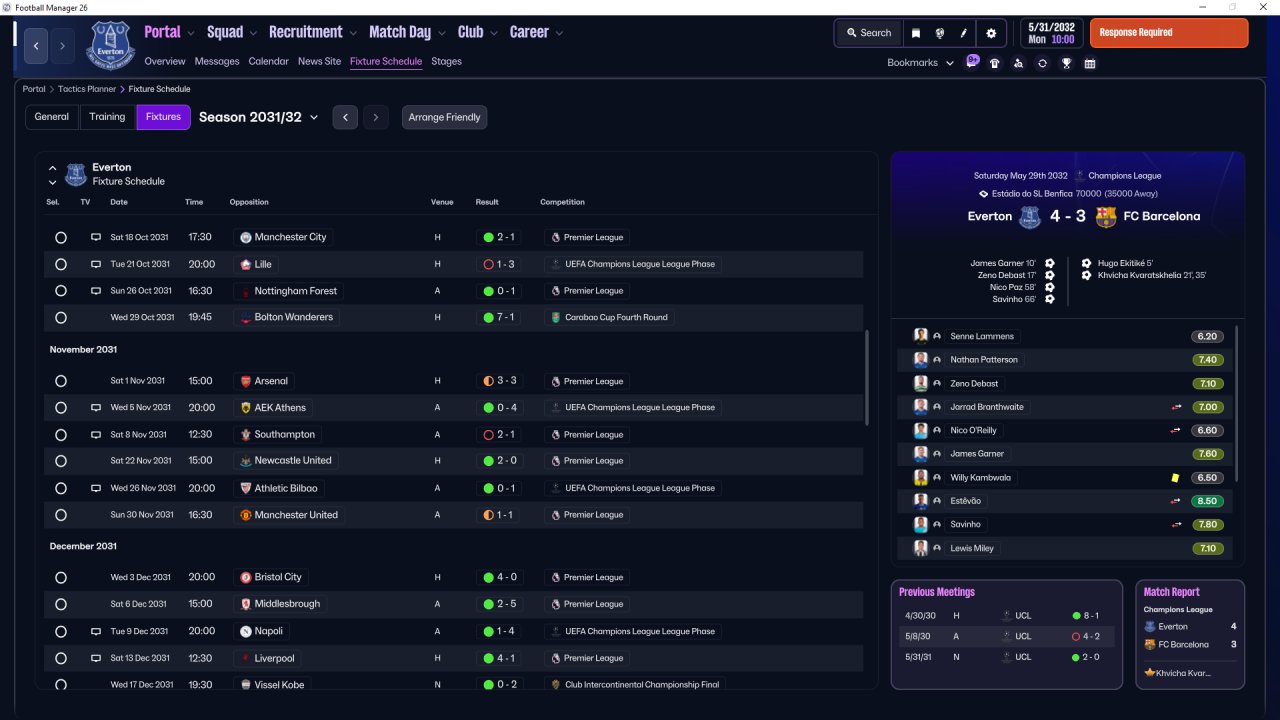This screenshot has height=720, width=1280.
Task: Collapse the Everton Fixture Schedule section
Action: pyautogui.click(x=53, y=168)
